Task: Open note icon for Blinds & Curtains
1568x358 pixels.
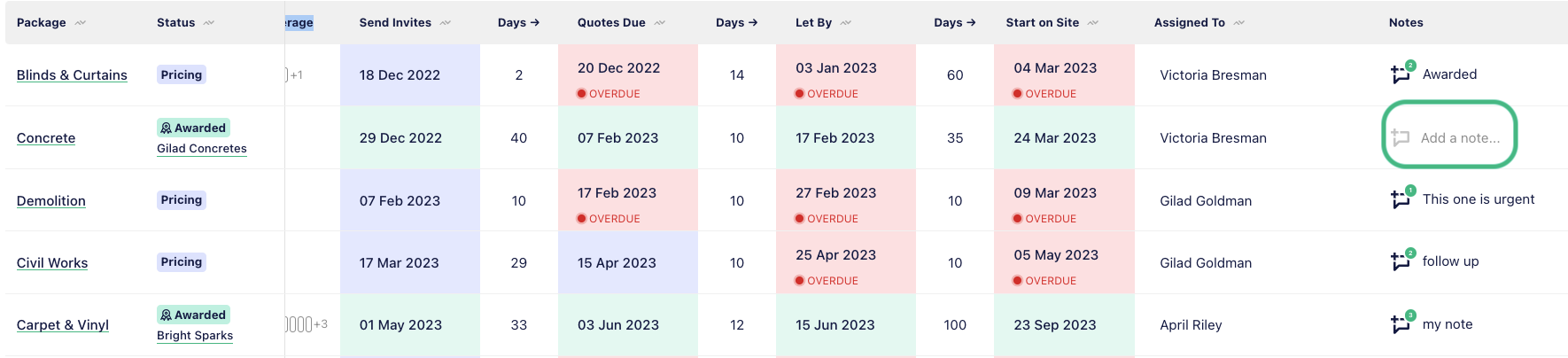Action: (x=1401, y=74)
